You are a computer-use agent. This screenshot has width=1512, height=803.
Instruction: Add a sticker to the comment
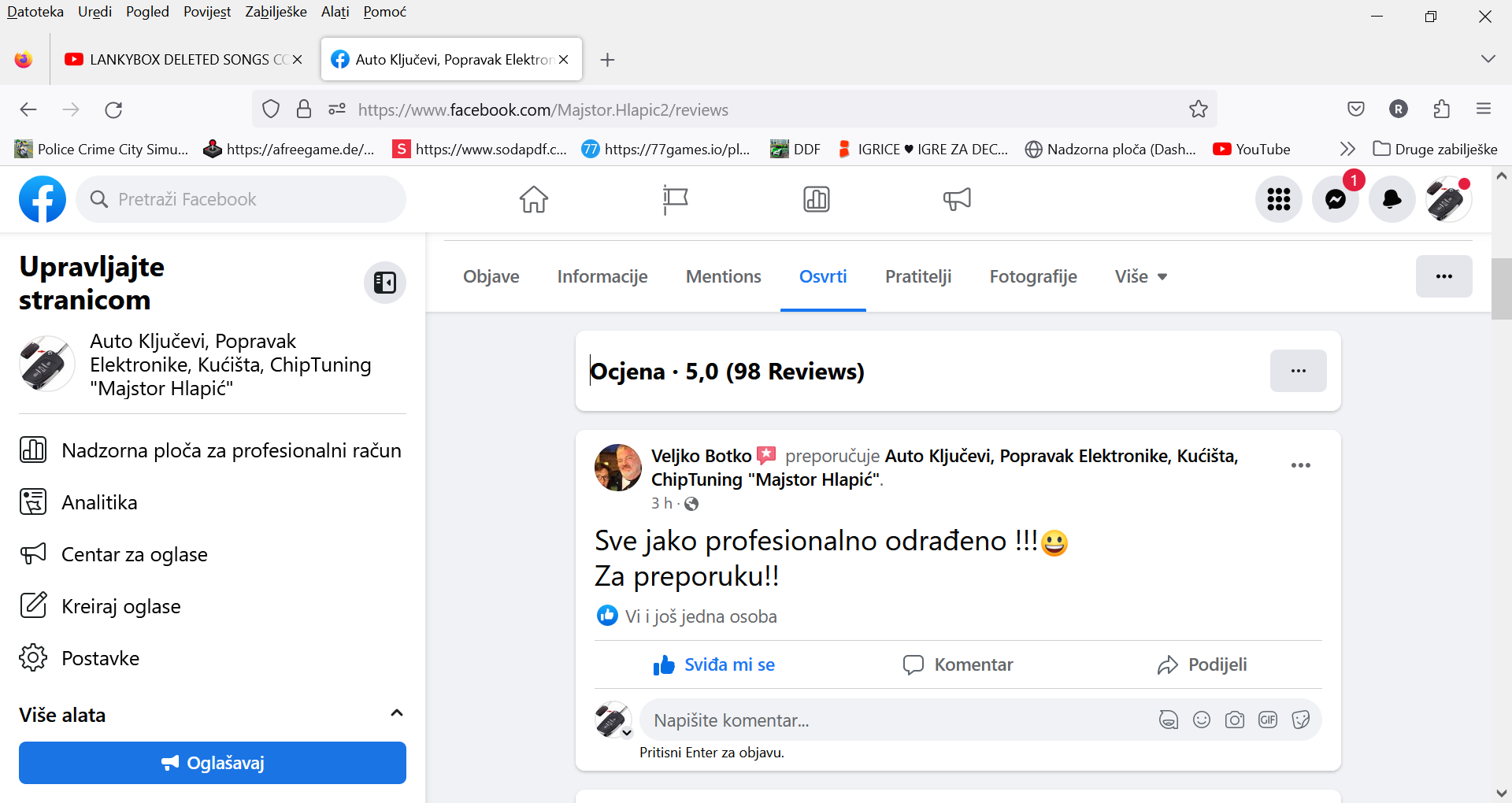pos(1301,720)
